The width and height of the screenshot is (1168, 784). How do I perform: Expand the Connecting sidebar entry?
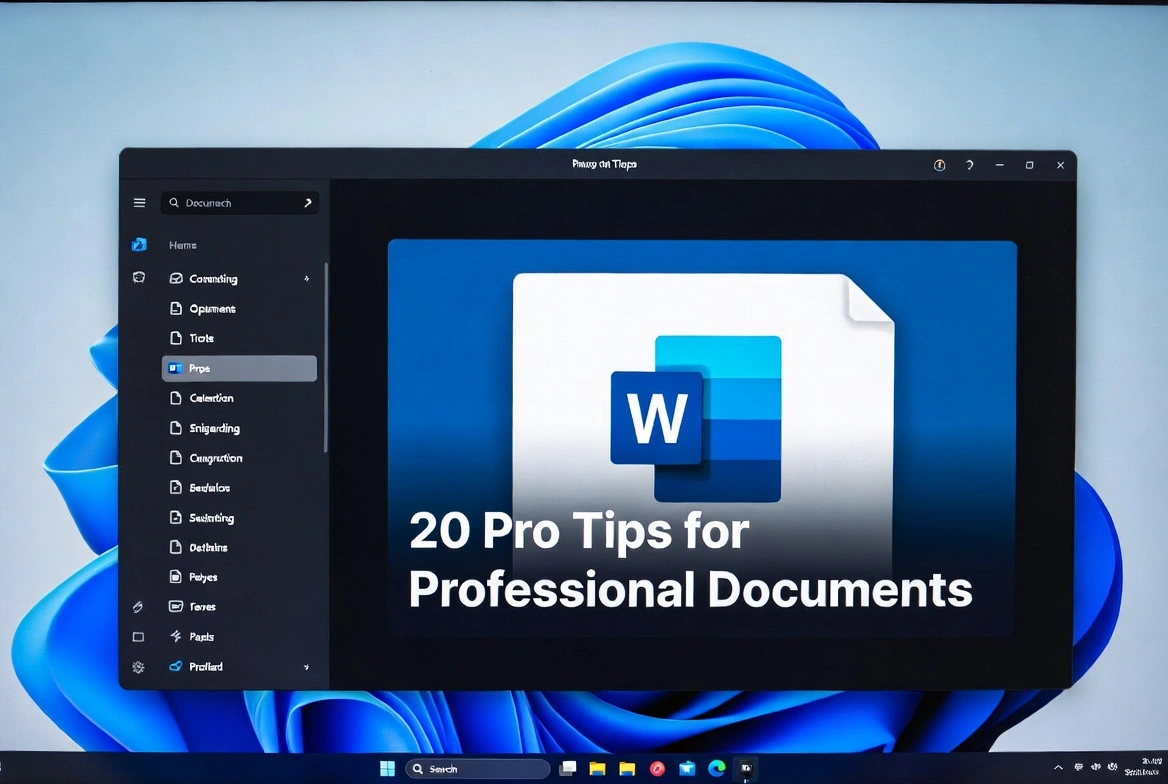pyautogui.click(x=307, y=278)
